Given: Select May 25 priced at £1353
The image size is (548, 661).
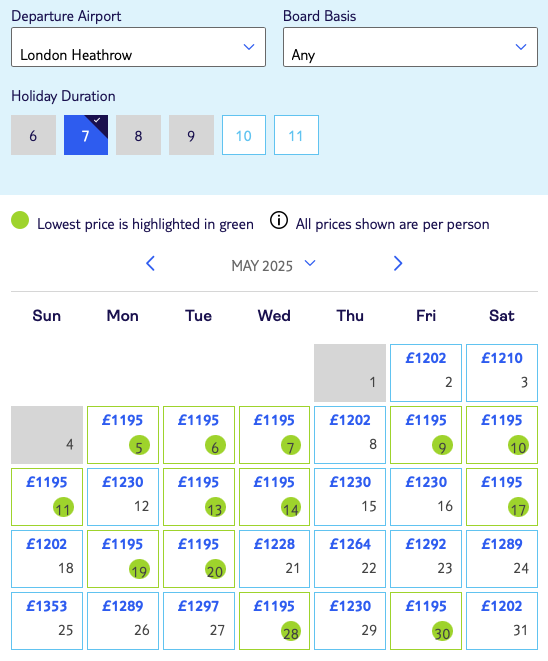Looking at the screenshot, I should [x=47, y=621].
